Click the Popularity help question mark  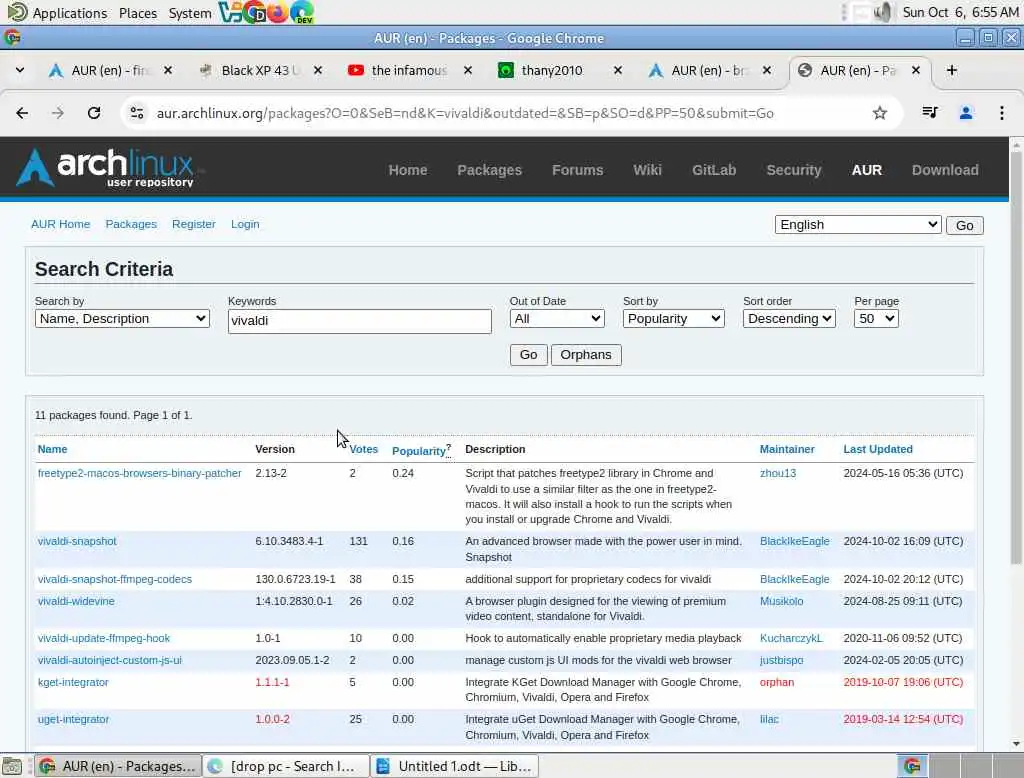pos(449,448)
